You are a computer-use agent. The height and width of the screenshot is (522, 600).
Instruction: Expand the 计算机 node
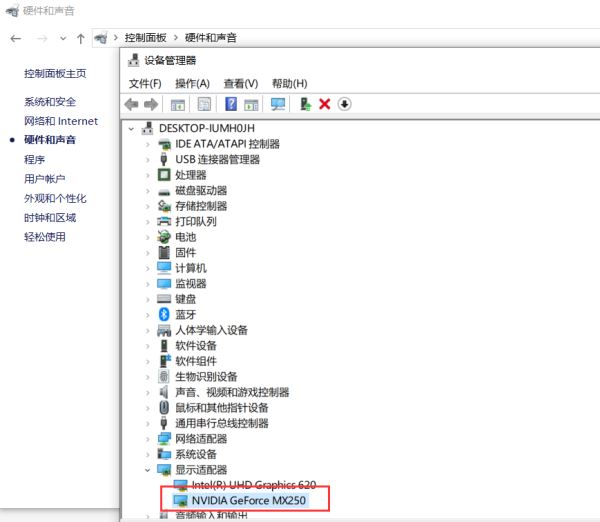click(x=148, y=268)
